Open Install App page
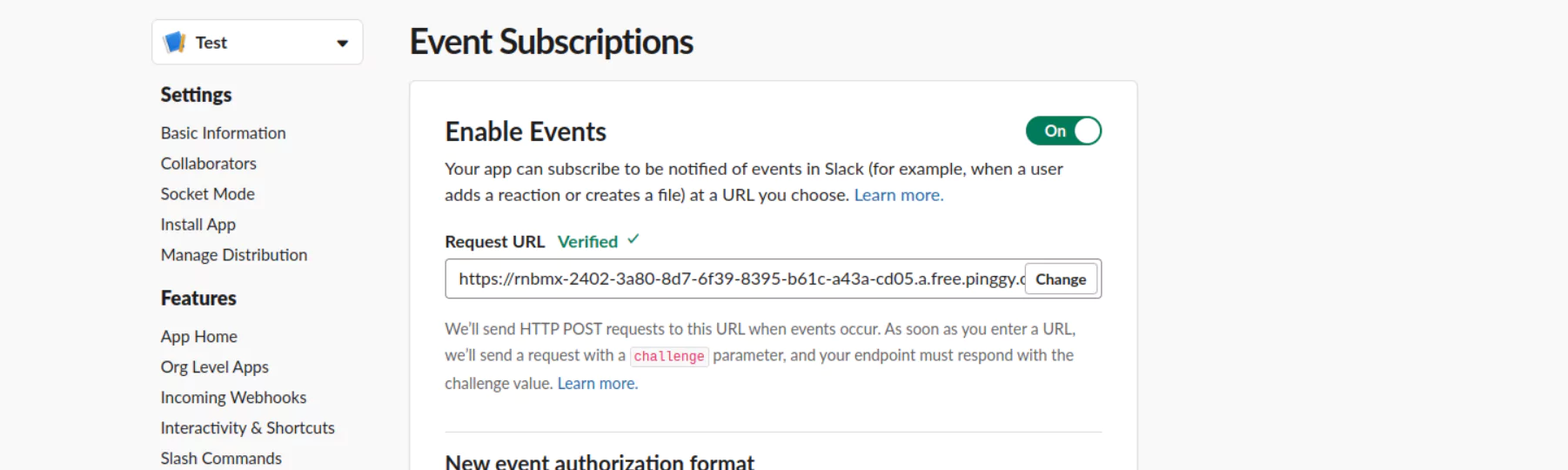The width and height of the screenshot is (1568, 470). click(198, 225)
